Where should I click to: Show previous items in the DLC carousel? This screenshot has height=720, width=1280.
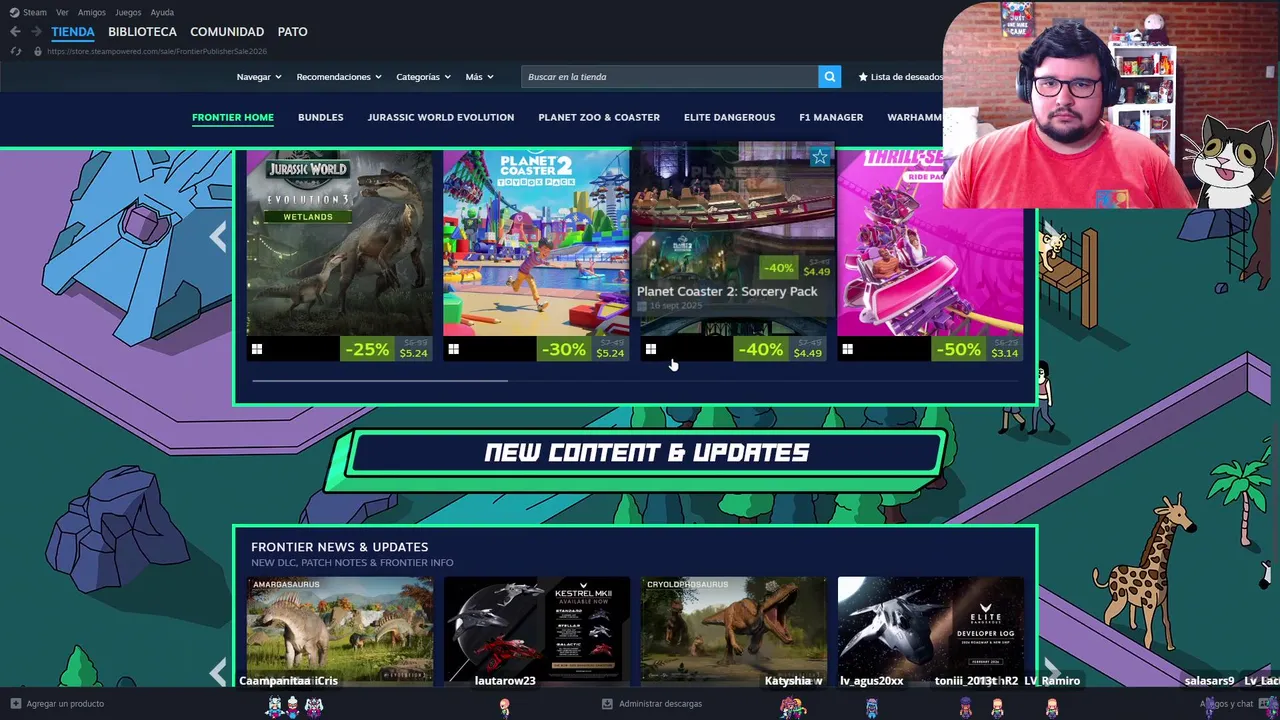coord(218,237)
